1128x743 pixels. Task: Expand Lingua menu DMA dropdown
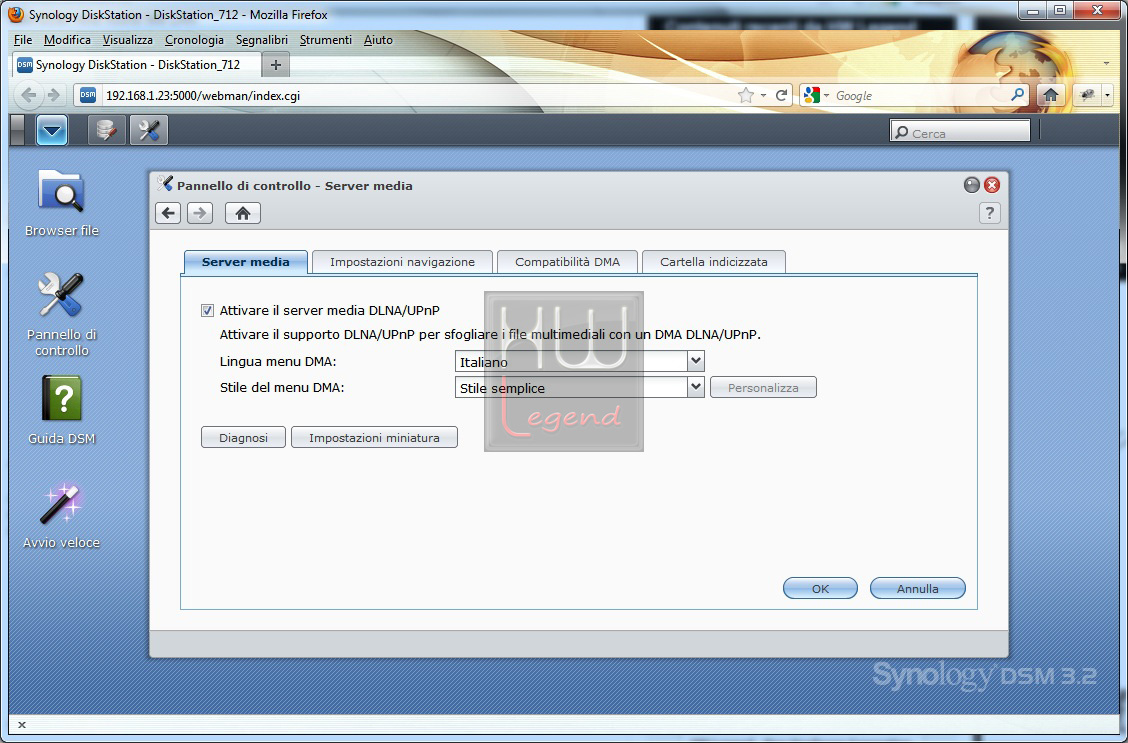(x=696, y=361)
